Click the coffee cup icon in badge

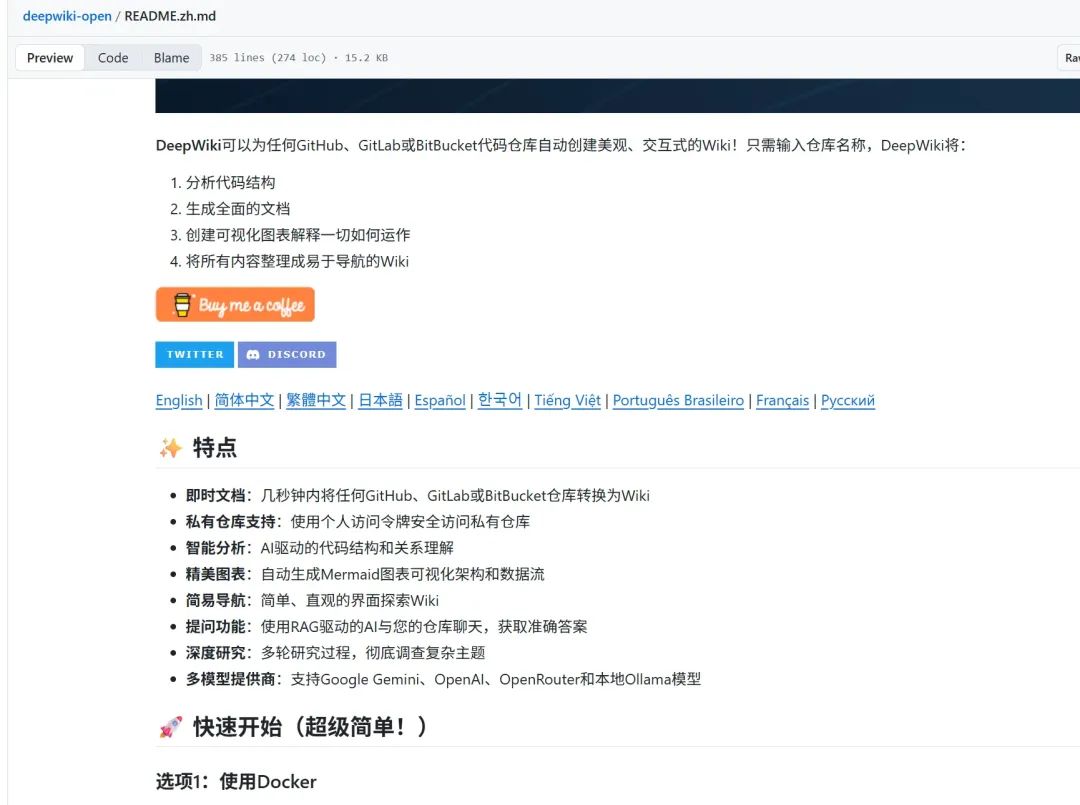coord(182,304)
